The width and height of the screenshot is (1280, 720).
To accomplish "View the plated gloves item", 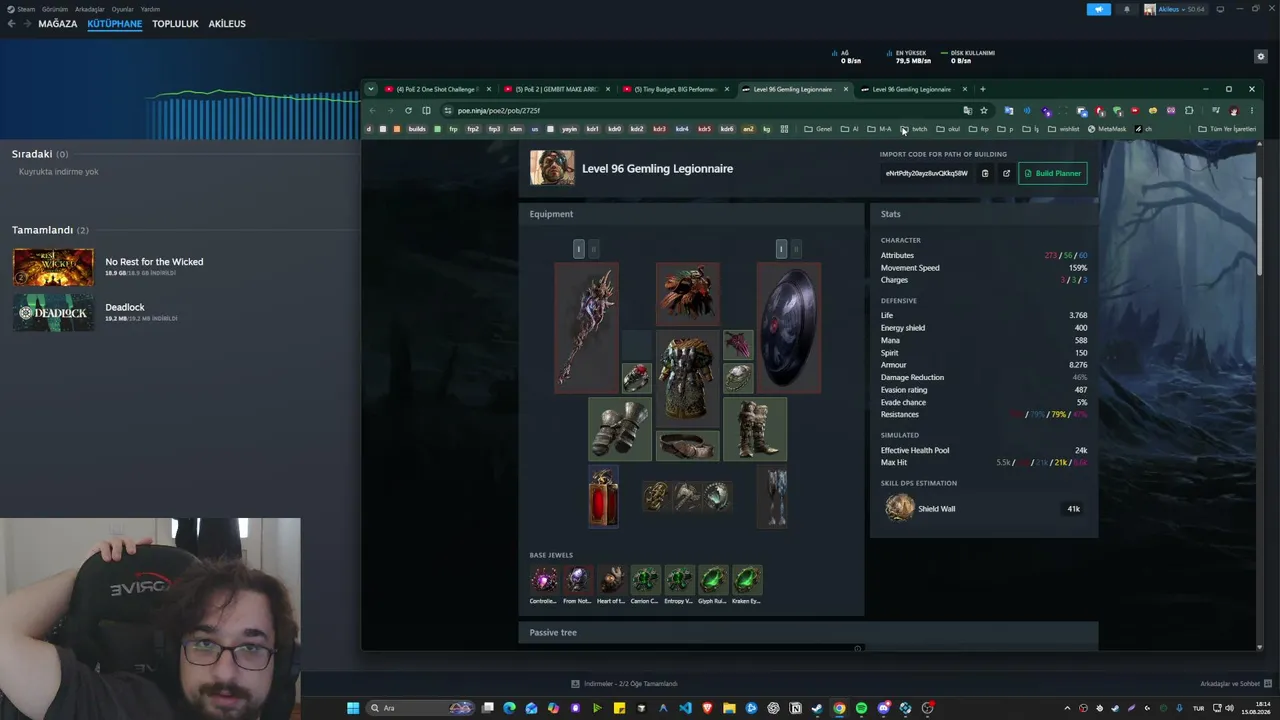I will coord(620,429).
